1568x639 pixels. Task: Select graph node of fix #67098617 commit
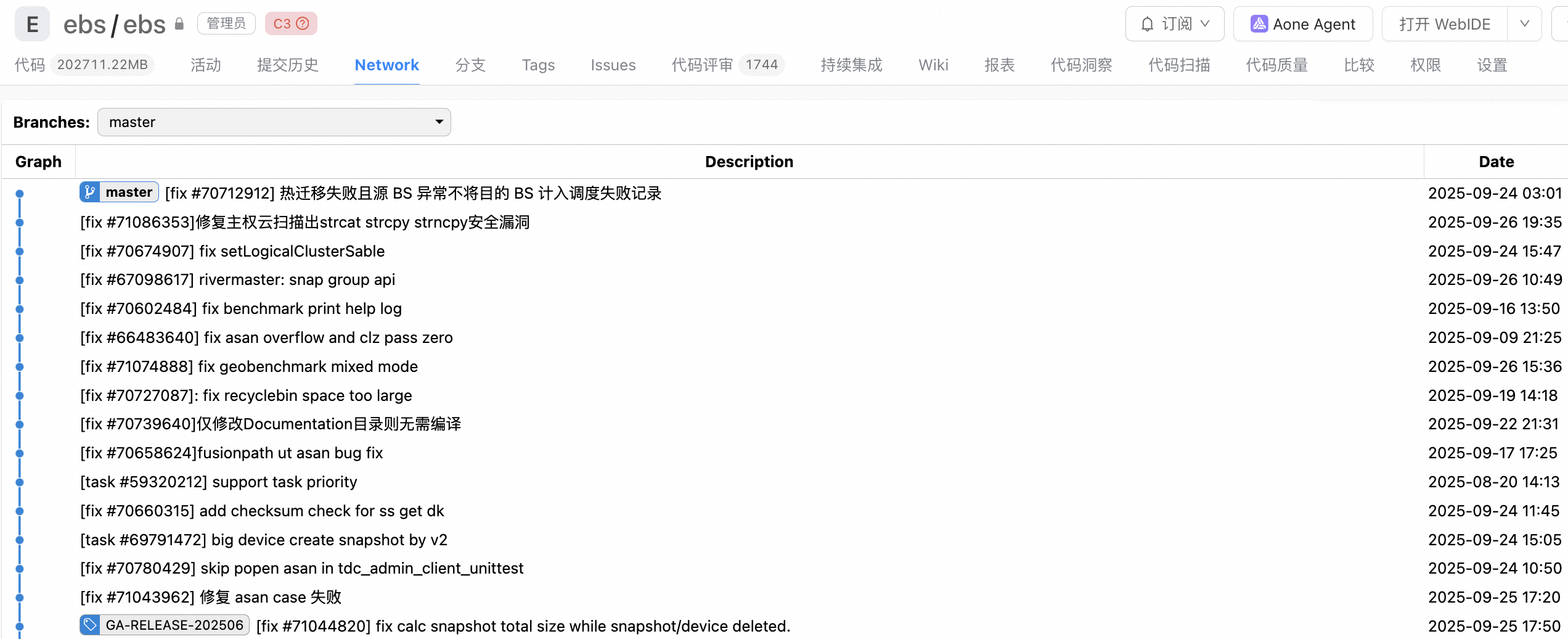click(20, 280)
